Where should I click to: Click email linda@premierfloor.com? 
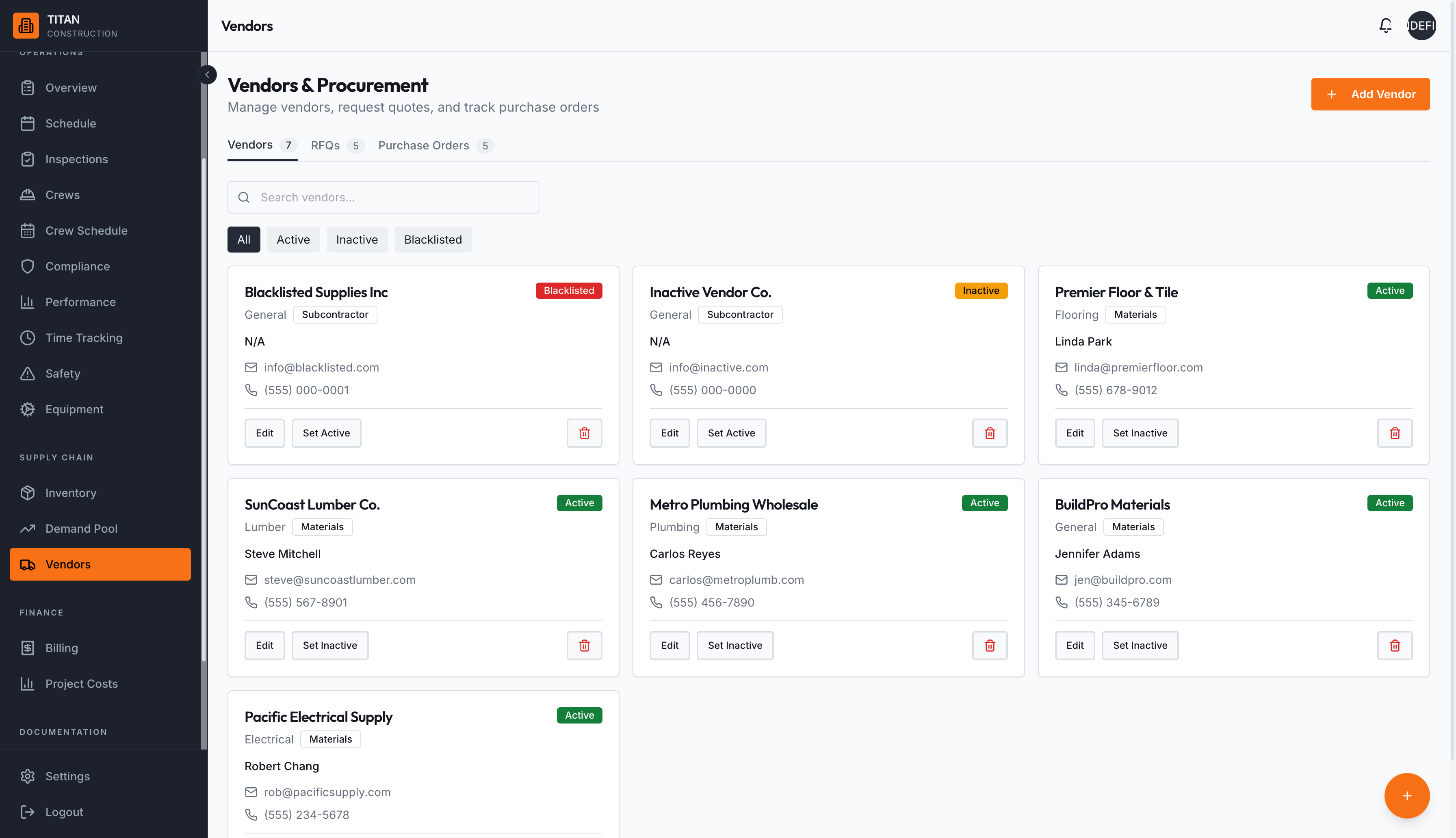pyautogui.click(x=1138, y=367)
